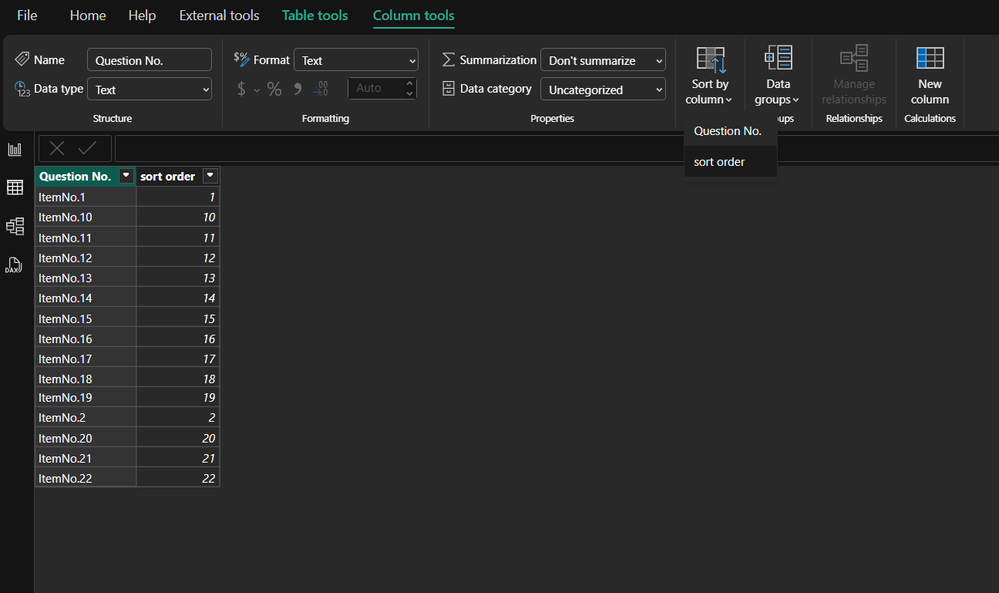This screenshot has width=999, height=593.
Task: Open the sort order column filter dropdown
Action: (x=210, y=176)
